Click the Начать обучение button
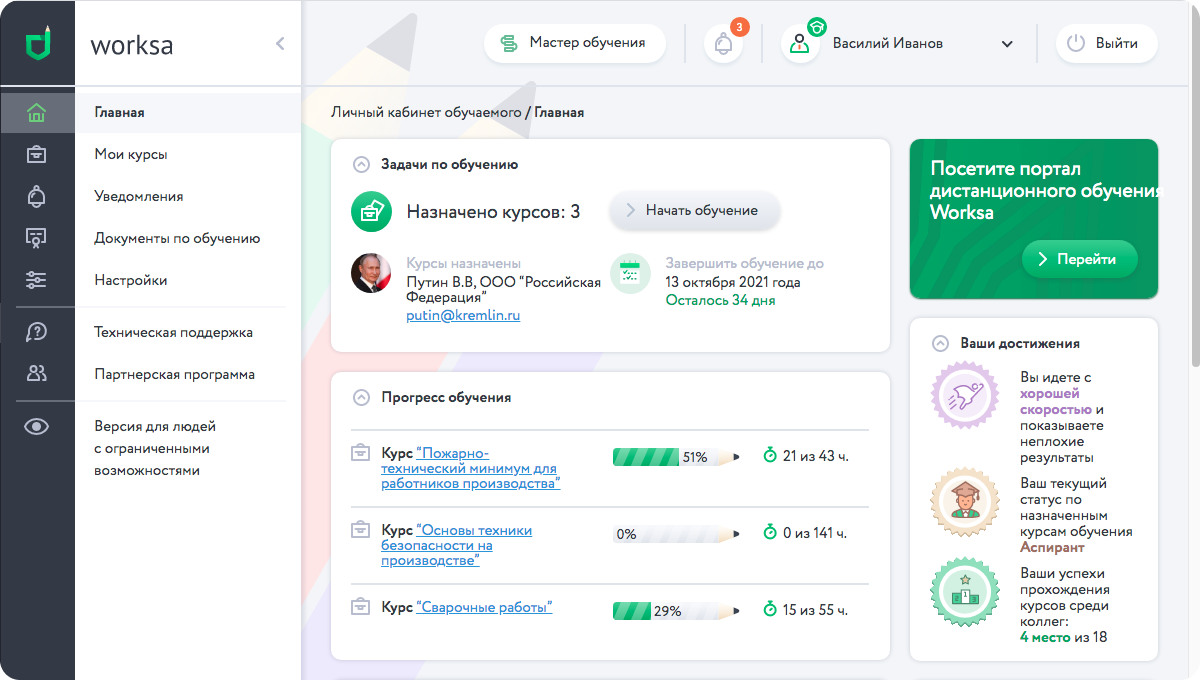 (x=695, y=210)
